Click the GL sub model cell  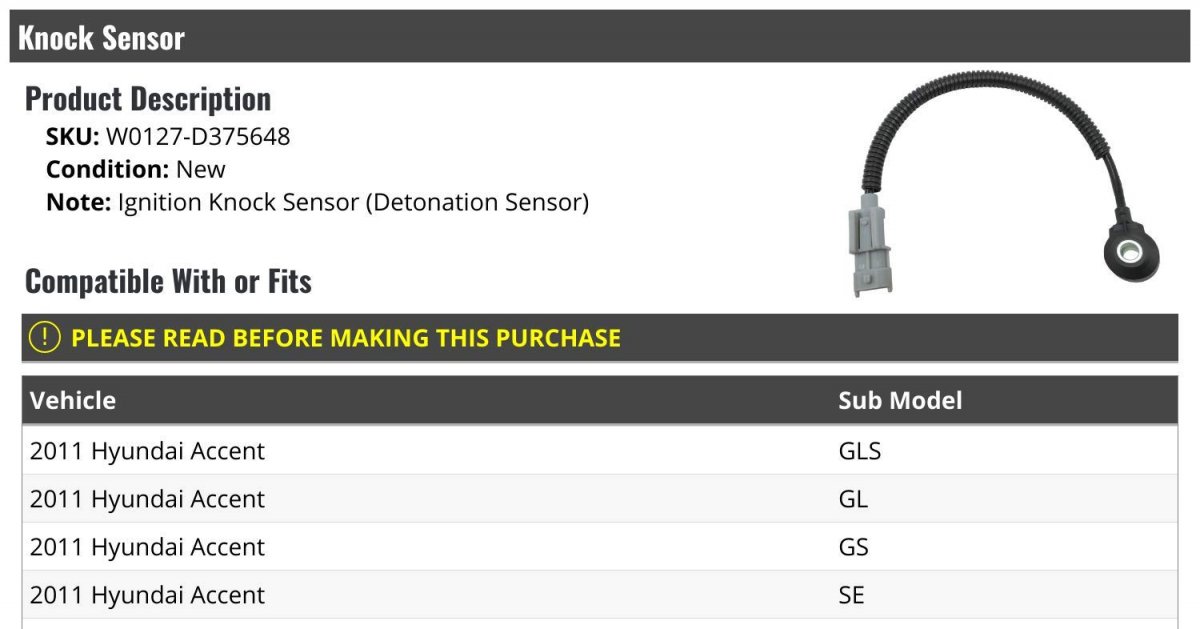853,499
